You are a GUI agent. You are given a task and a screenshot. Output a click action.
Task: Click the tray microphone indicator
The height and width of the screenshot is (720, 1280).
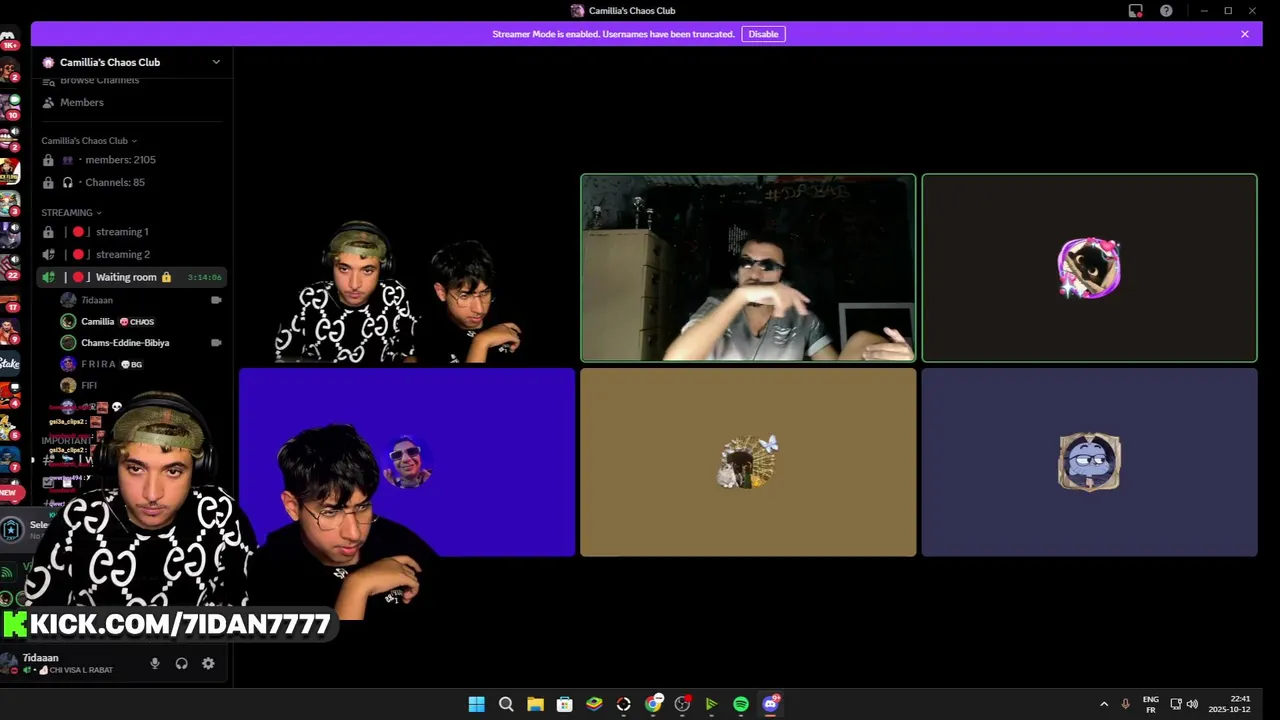1126,704
